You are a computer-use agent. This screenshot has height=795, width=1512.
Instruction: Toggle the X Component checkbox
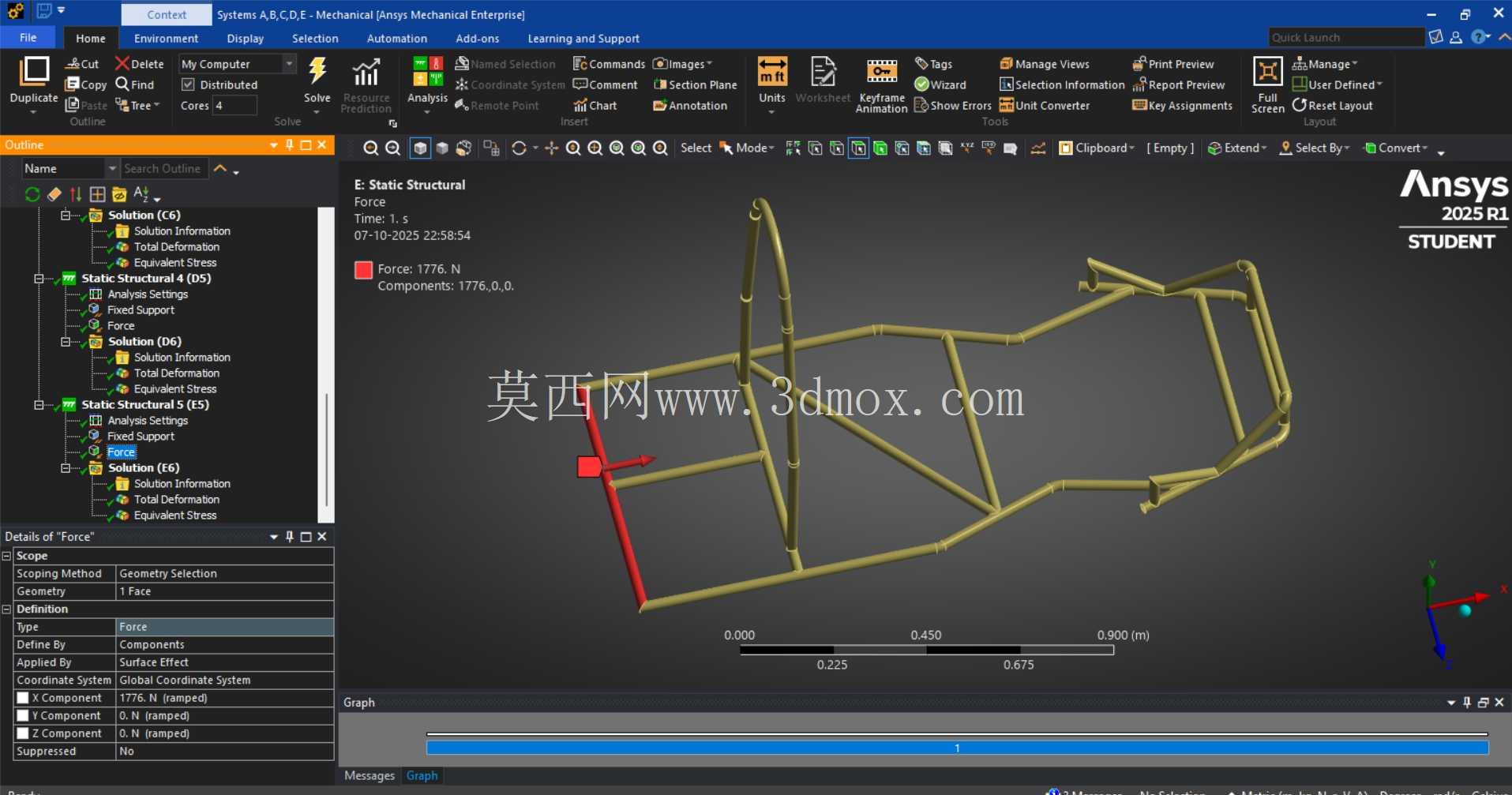(23, 698)
